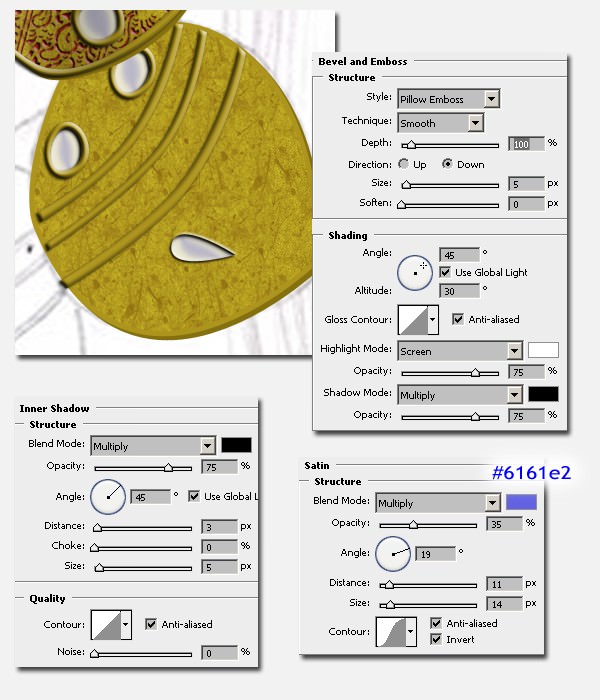Click the Bevel Depth slider
The image size is (600, 700).
450,145
